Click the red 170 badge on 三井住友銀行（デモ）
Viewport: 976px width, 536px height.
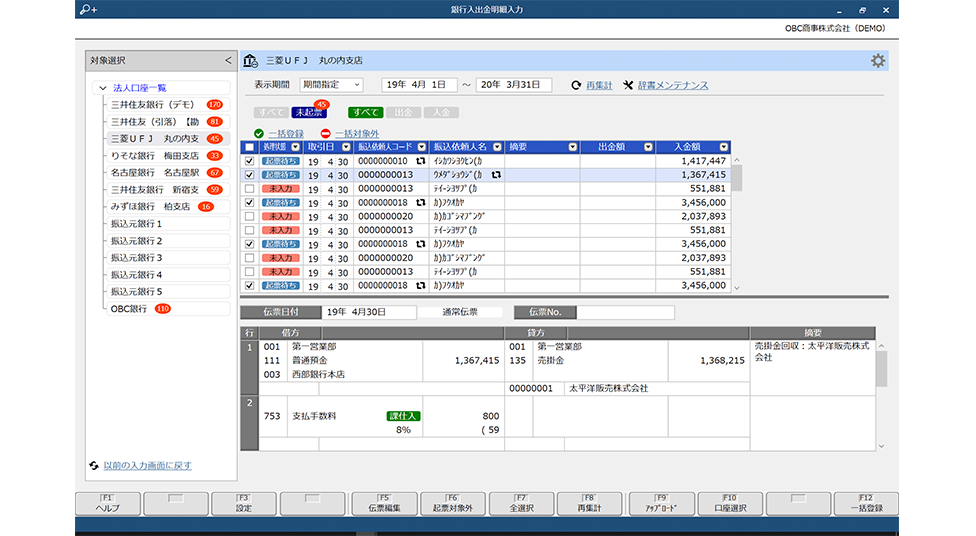[215, 105]
